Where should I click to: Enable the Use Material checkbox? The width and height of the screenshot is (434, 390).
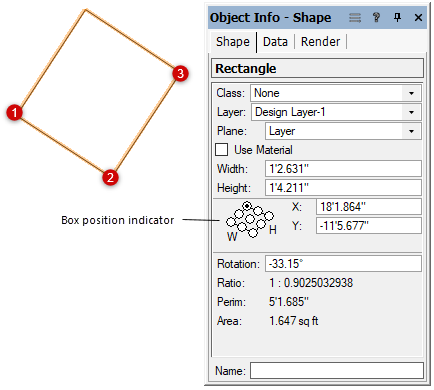[x=222, y=150]
